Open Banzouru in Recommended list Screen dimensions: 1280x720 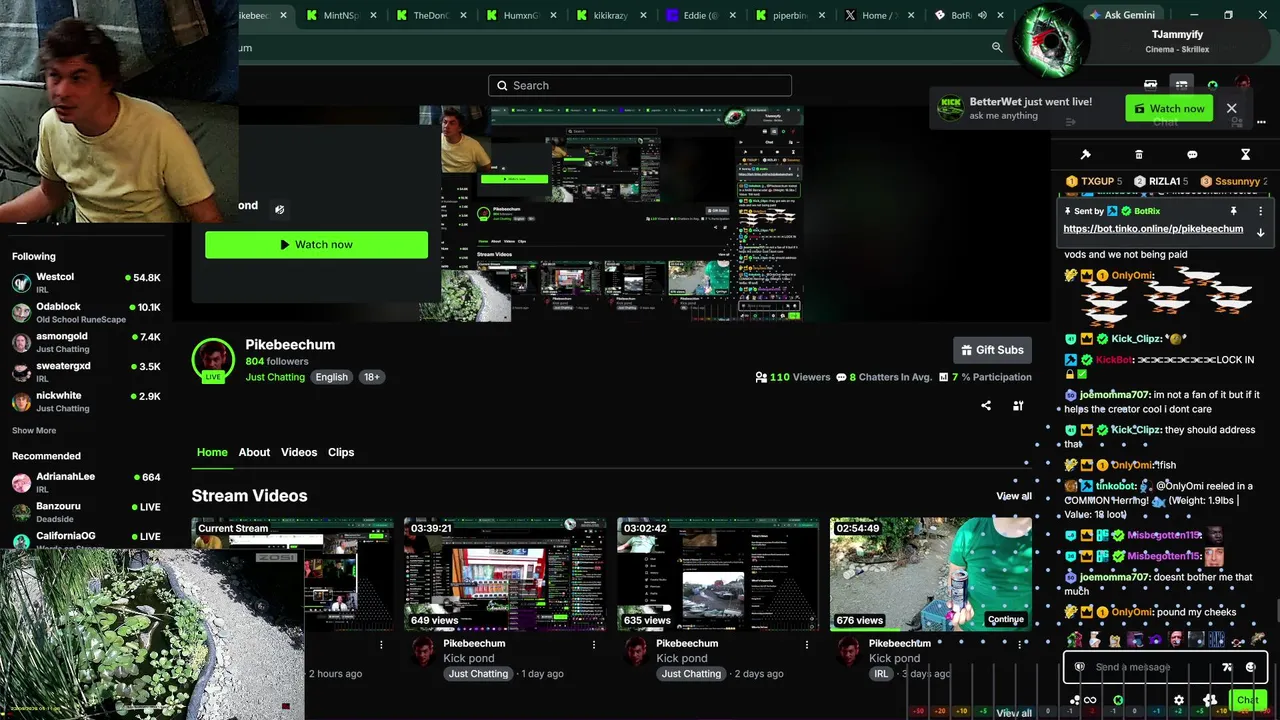pos(86,512)
